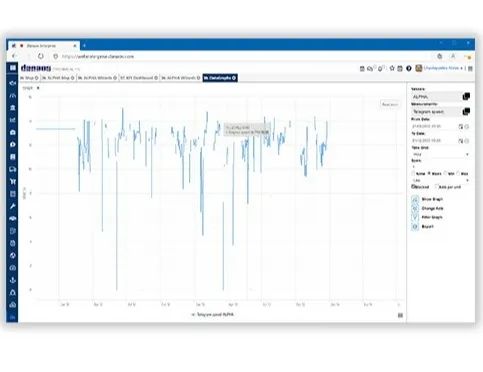
Task: Expand the Time Unit dropdown
Action: pos(441,155)
